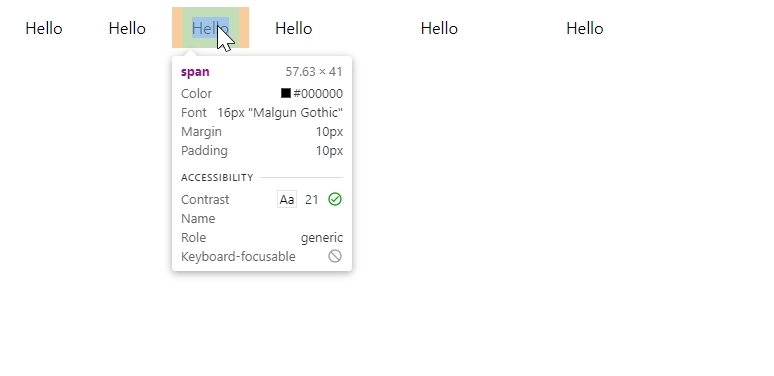The width and height of the screenshot is (774, 376).
Task: Click the generic role value
Action: click(322, 238)
